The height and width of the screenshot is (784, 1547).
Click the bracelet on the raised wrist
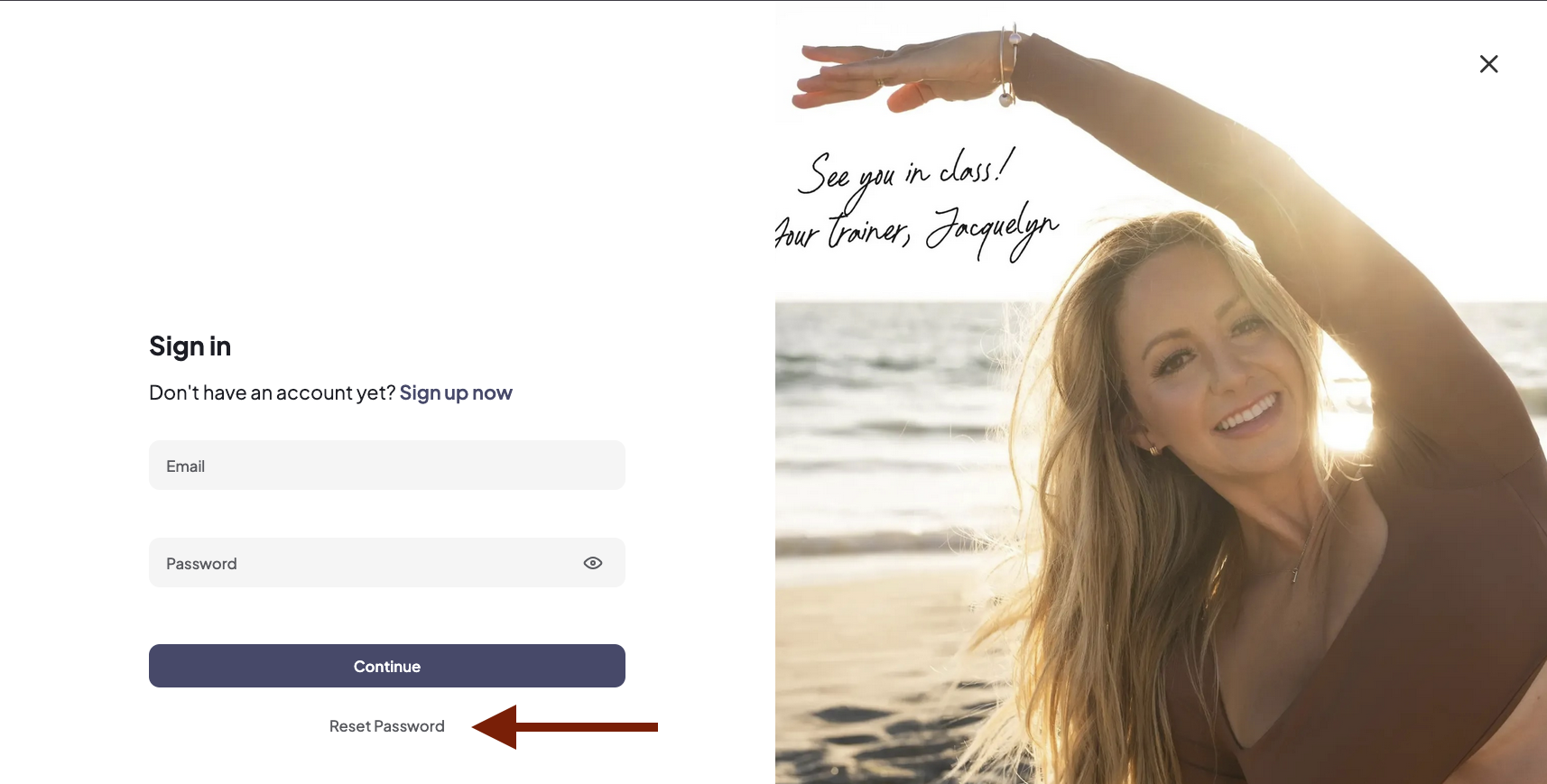tap(1008, 66)
